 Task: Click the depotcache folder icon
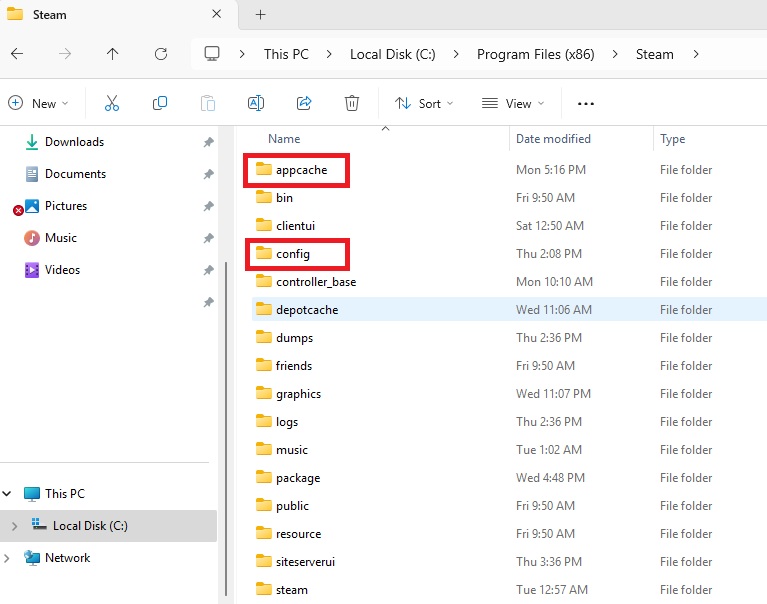264,309
